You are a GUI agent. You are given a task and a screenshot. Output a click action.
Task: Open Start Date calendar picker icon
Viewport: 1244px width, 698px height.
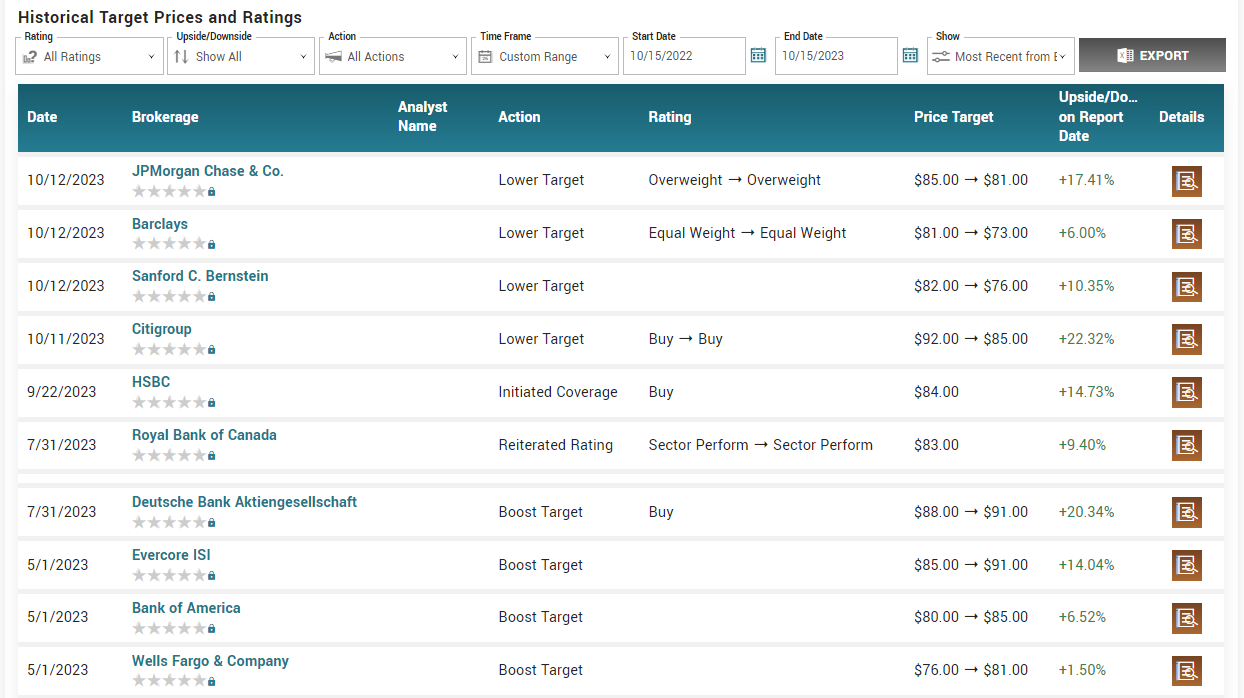[x=758, y=56]
